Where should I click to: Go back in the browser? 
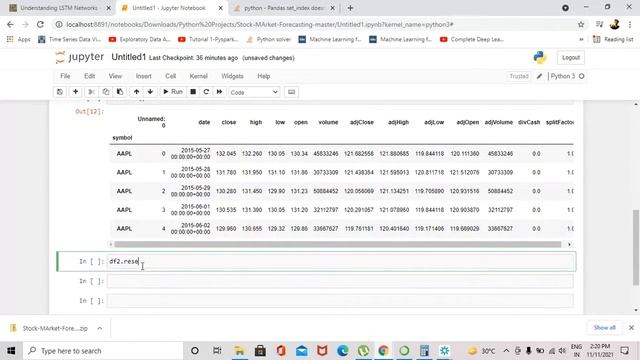point(10,24)
